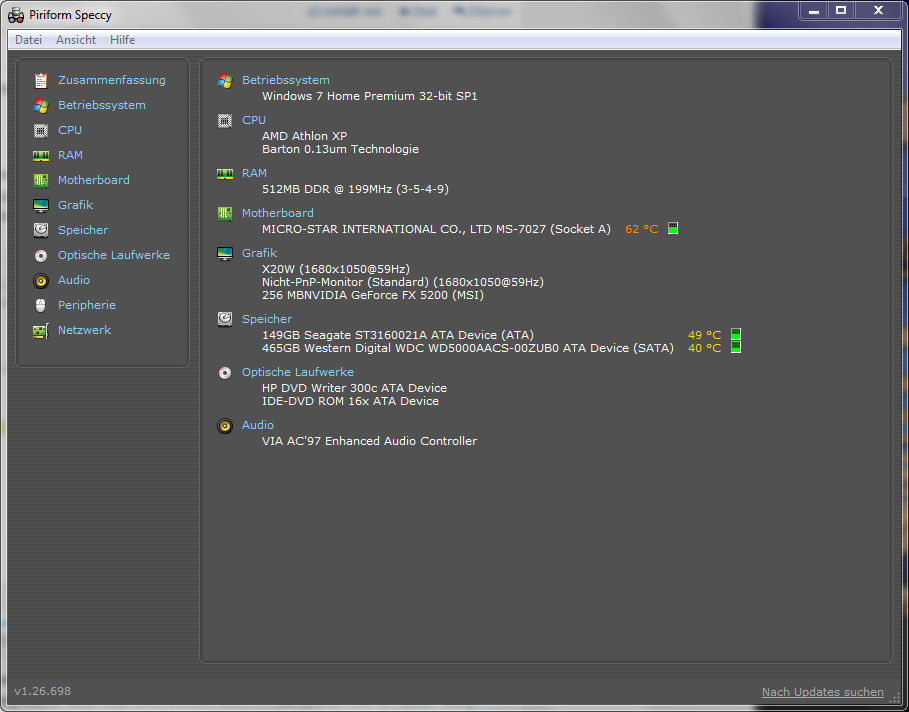Show RAM details from sidebar
This screenshot has height=712, width=909.
pos(70,155)
